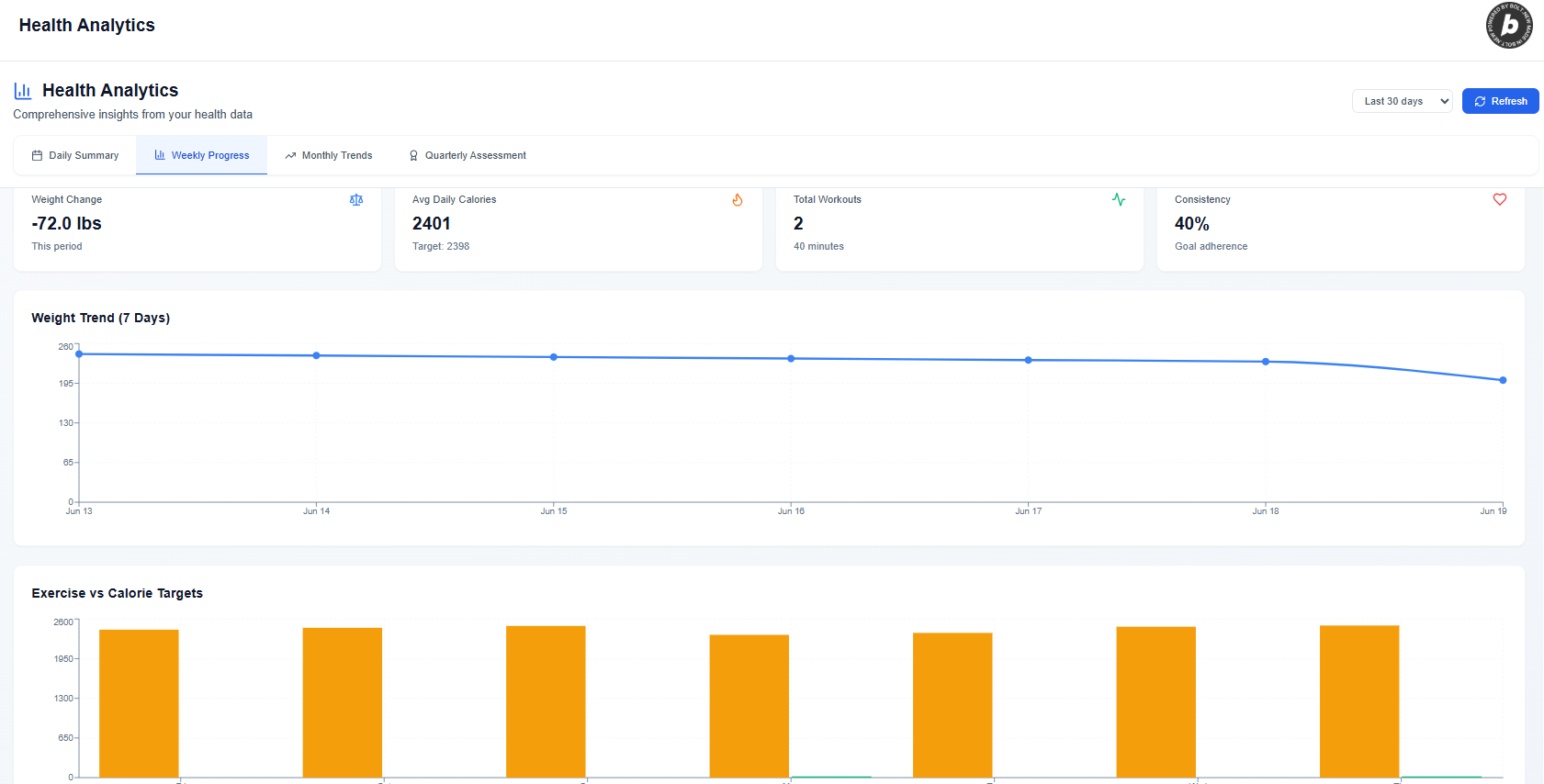Click the Bolt badge logo icon
This screenshot has width=1544, height=784.
pyautogui.click(x=1509, y=26)
